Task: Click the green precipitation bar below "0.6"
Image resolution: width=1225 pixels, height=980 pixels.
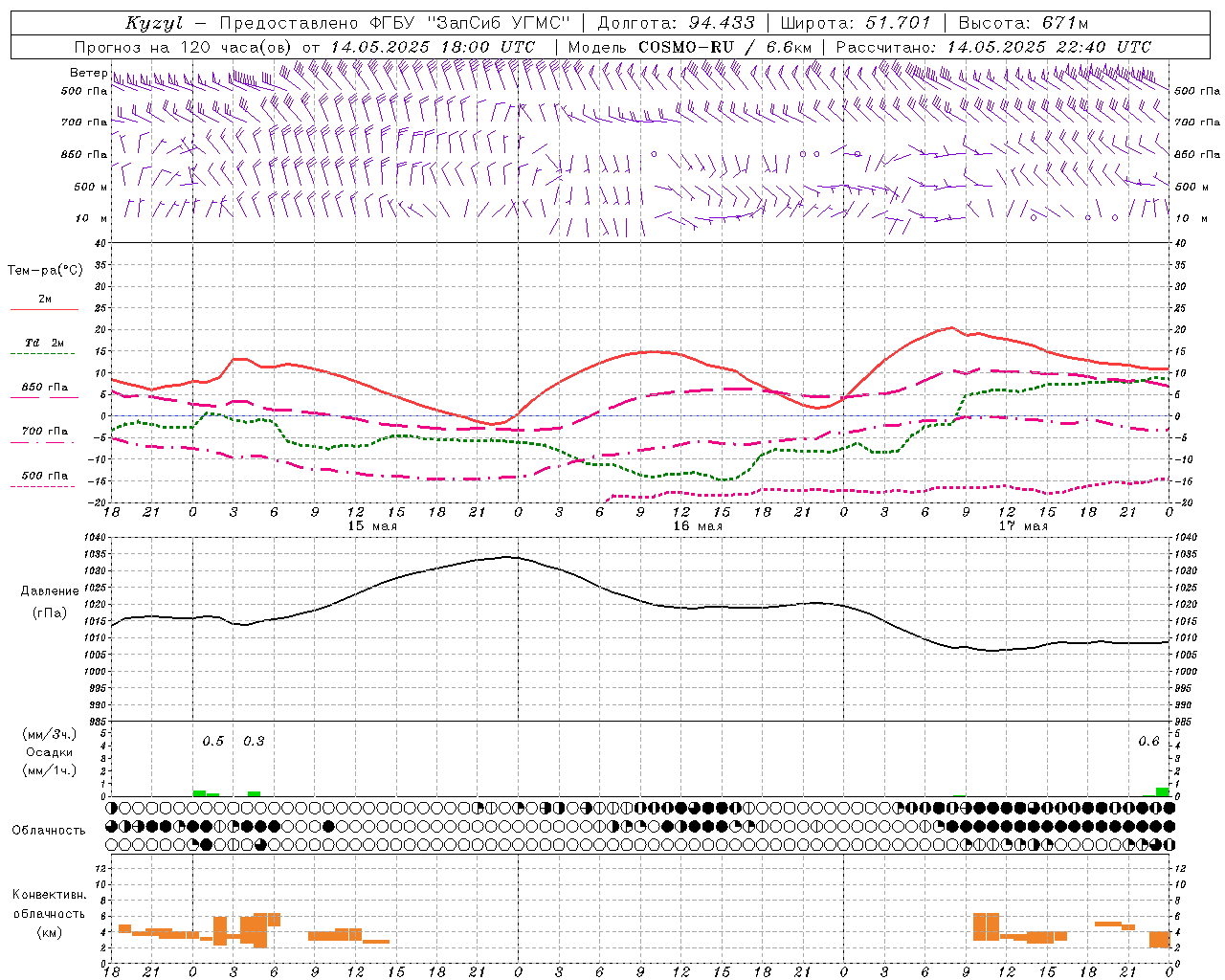Action: tap(1162, 792)
